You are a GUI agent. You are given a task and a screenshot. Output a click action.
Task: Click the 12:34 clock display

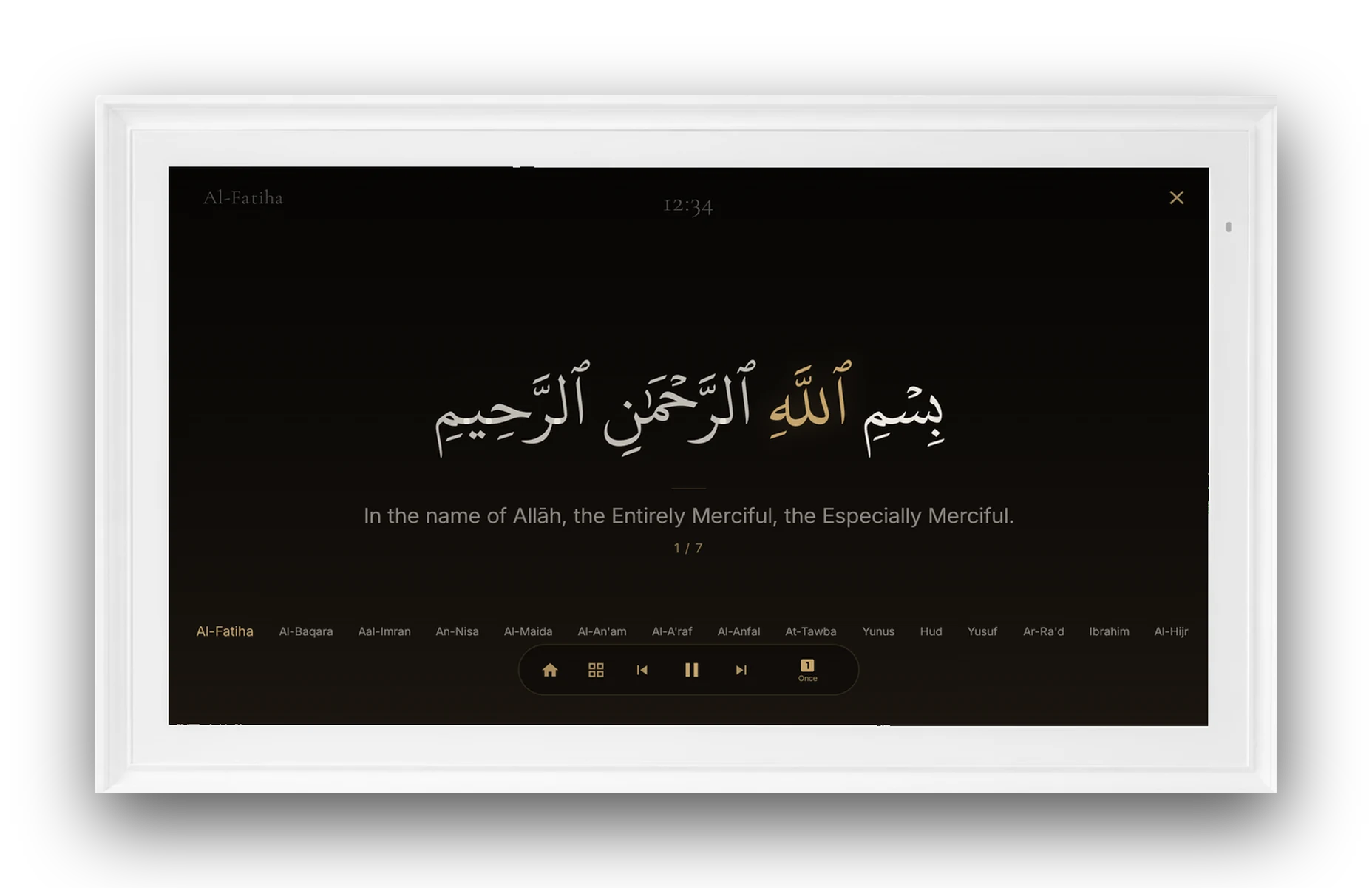[x=688, y=205]
